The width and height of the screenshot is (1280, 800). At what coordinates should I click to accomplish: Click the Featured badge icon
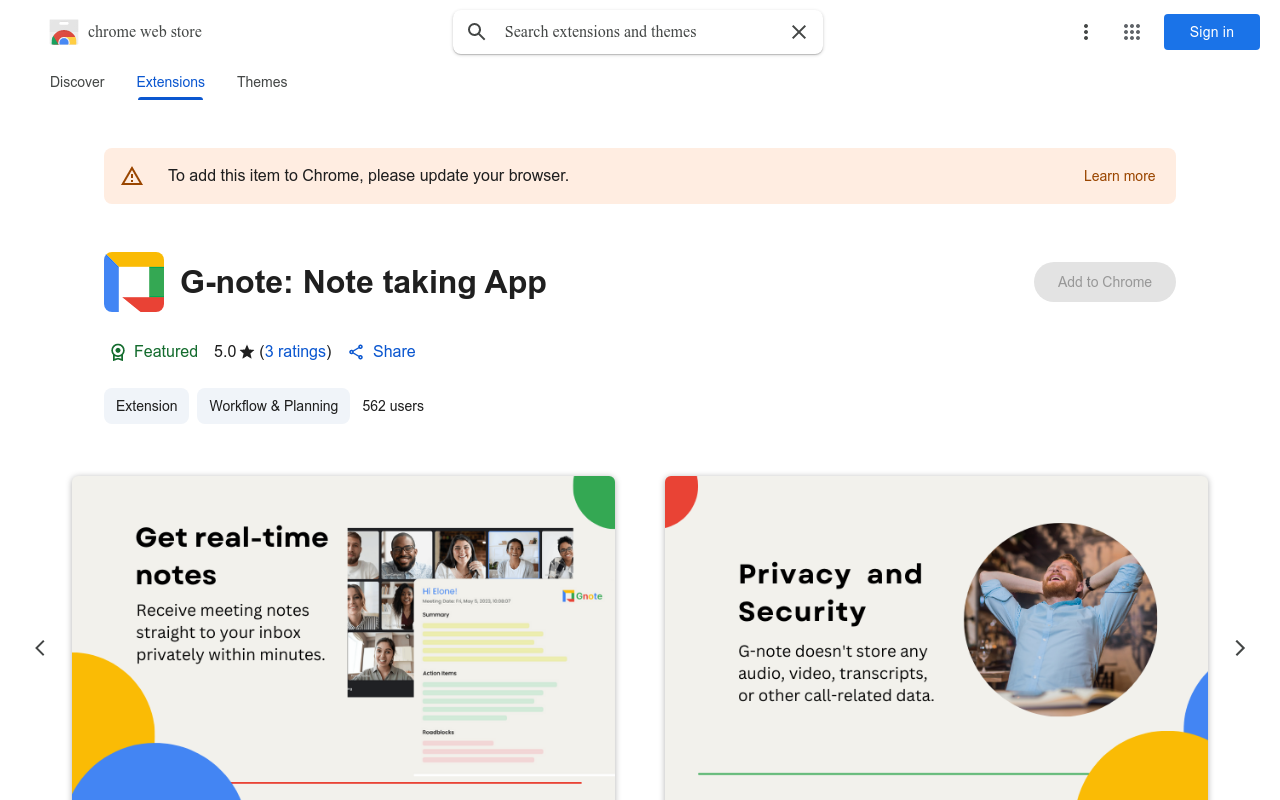pyautogui.click(x=118, y=352)
